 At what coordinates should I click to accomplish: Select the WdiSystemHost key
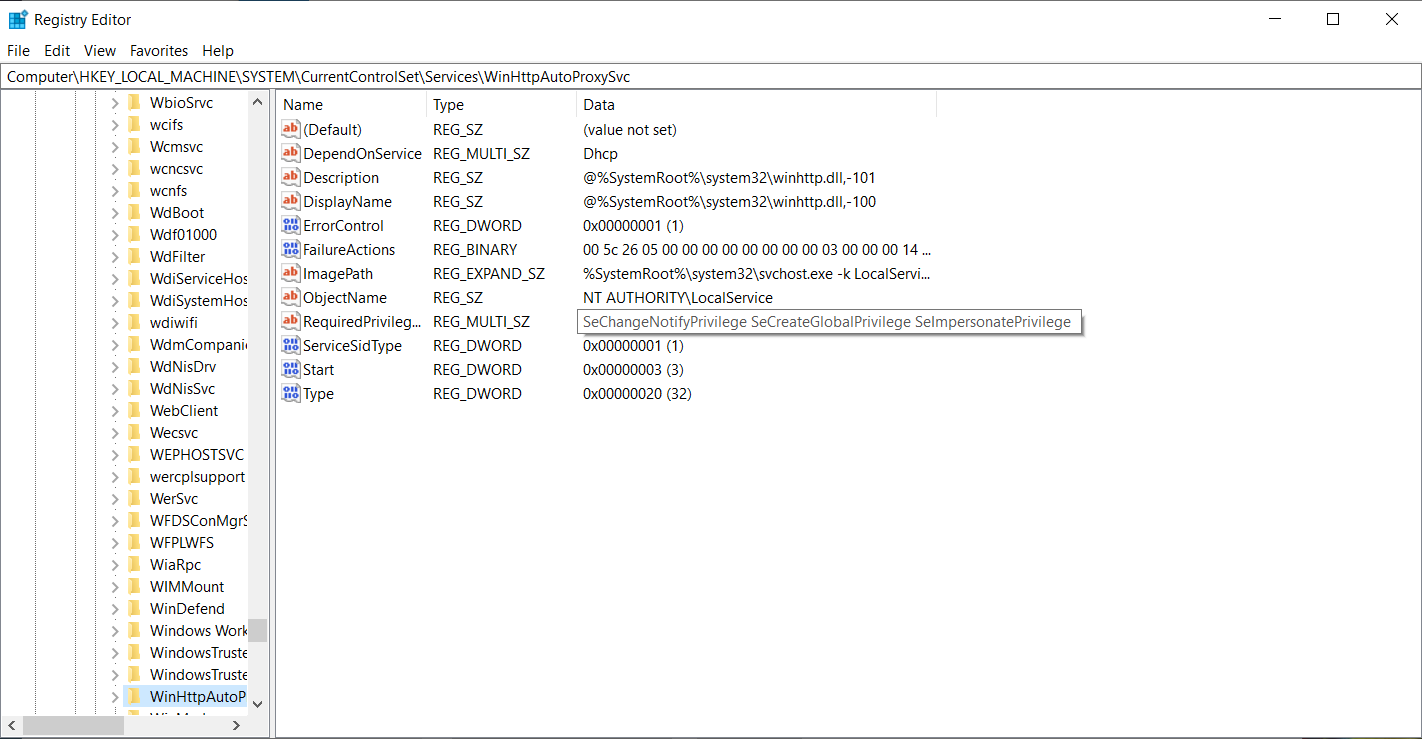[x=198, y=300]
